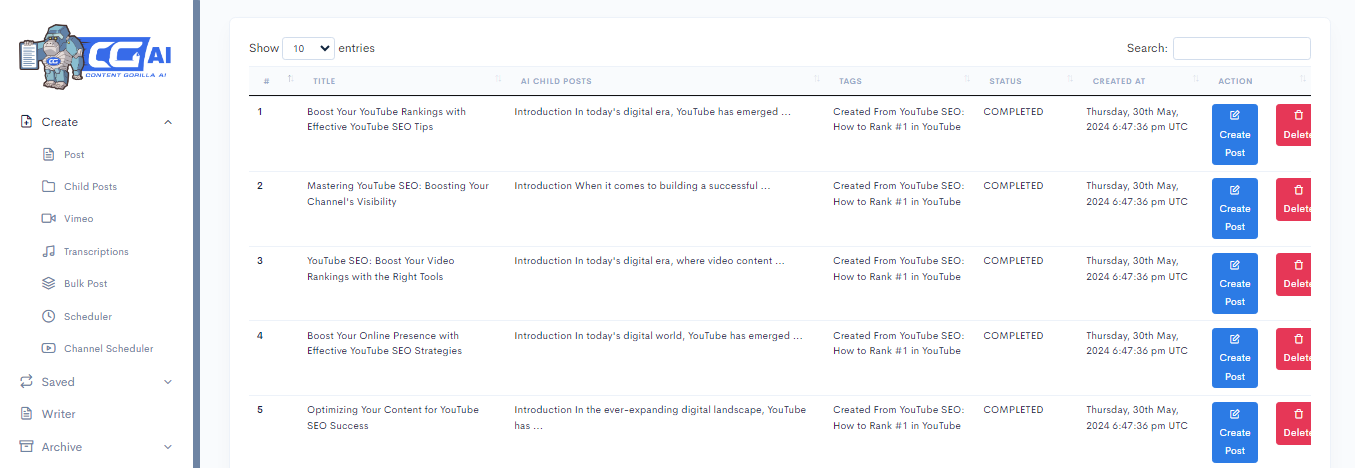Expand the Saved menu chevron
The width and height of the screenshot is (1355, 468).
(168, 382)
